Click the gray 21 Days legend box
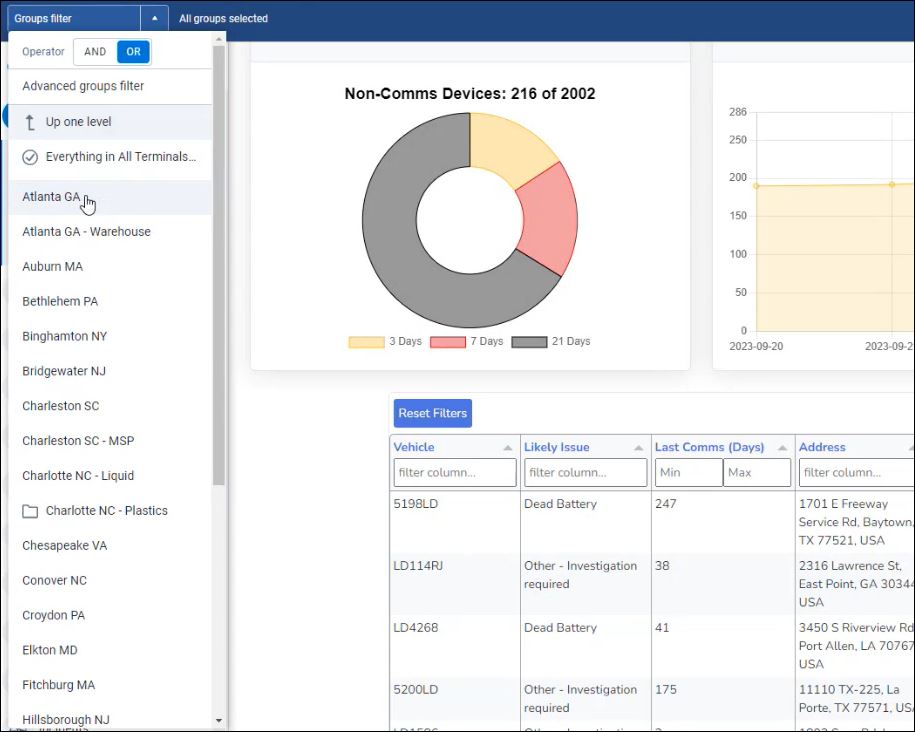The height and width of the screenshot is (732, 915). (x=529, y=342)
